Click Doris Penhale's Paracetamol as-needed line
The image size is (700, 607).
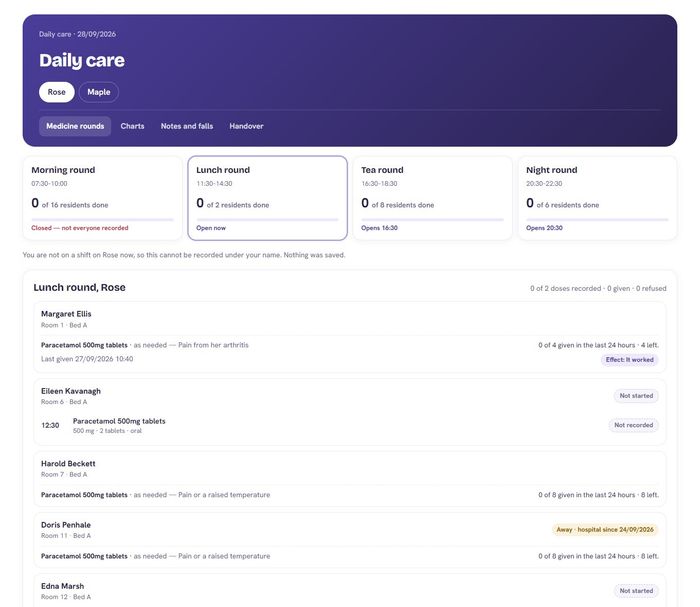pos(155,556)
